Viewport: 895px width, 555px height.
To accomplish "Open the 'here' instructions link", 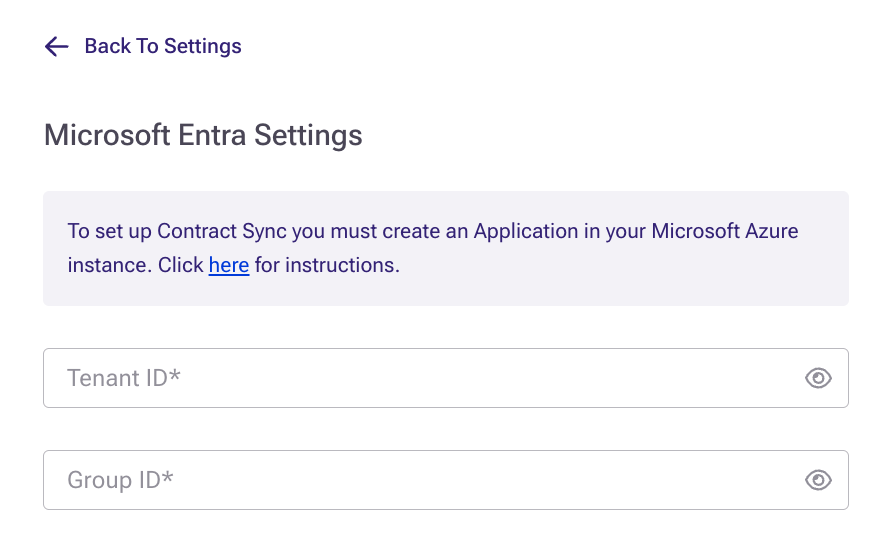I will click(x=229, y=266).
